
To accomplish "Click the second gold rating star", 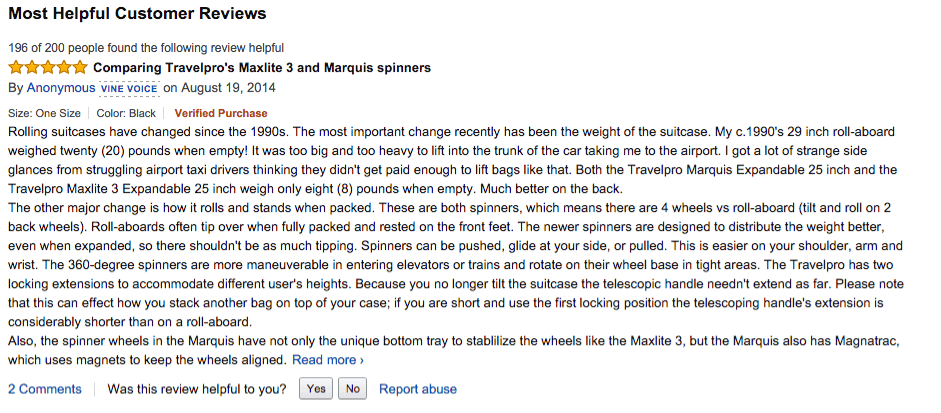I will (x=32, y=67).
